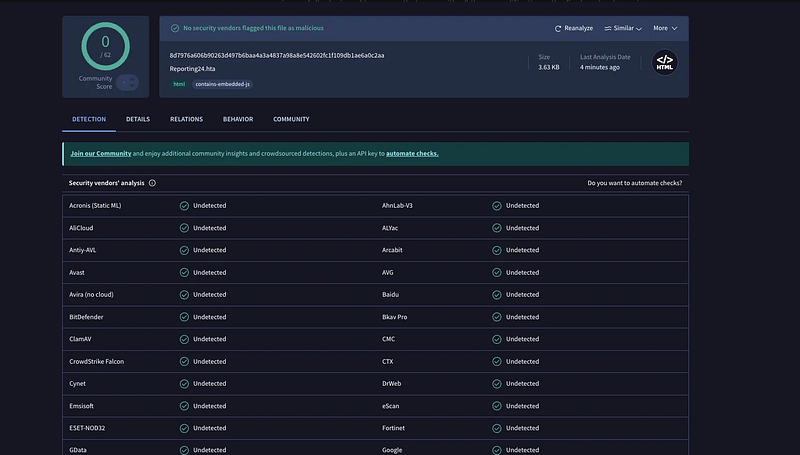Click the Fortinet vendor name

point(393,428)
